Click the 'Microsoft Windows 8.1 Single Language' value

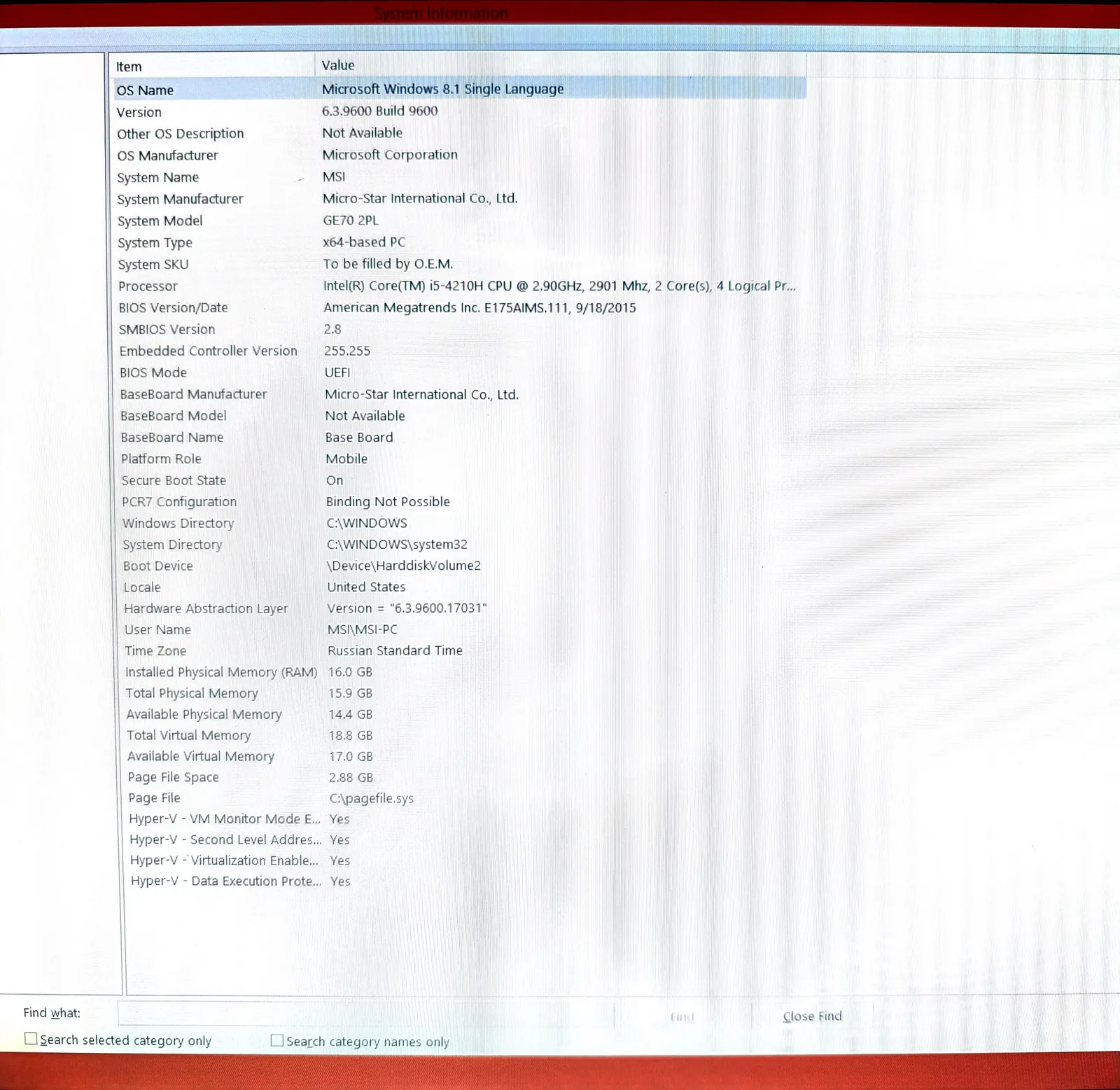point(442,89)
